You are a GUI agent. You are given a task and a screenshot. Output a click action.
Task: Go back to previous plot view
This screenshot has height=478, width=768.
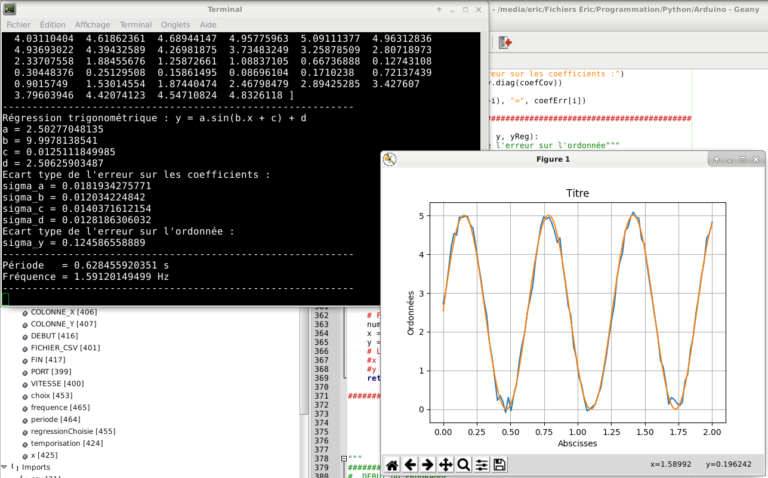410,464
